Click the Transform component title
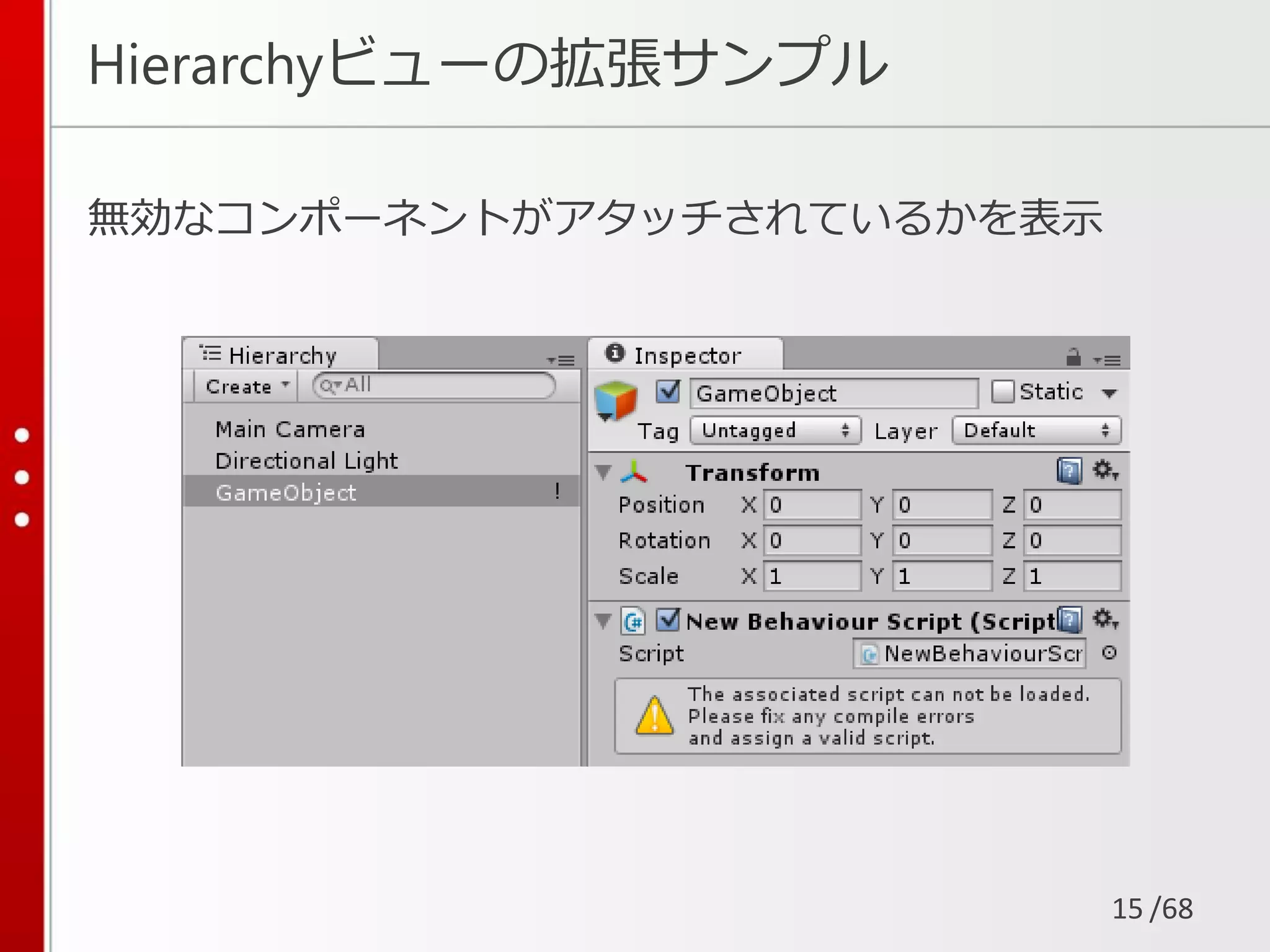1270x952 pixels. coord(752,473)
